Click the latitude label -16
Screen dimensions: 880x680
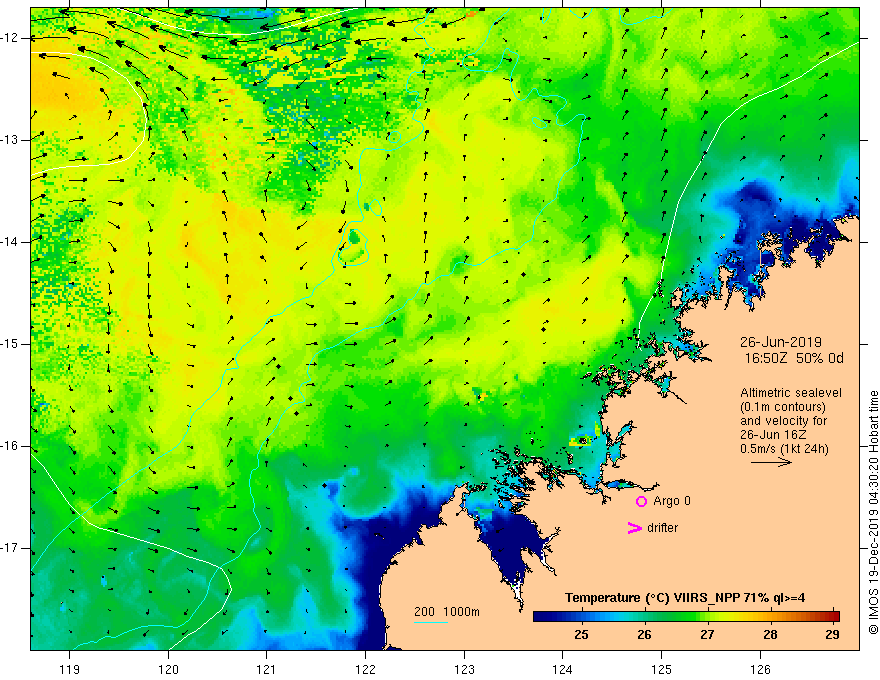click(11, 447)
